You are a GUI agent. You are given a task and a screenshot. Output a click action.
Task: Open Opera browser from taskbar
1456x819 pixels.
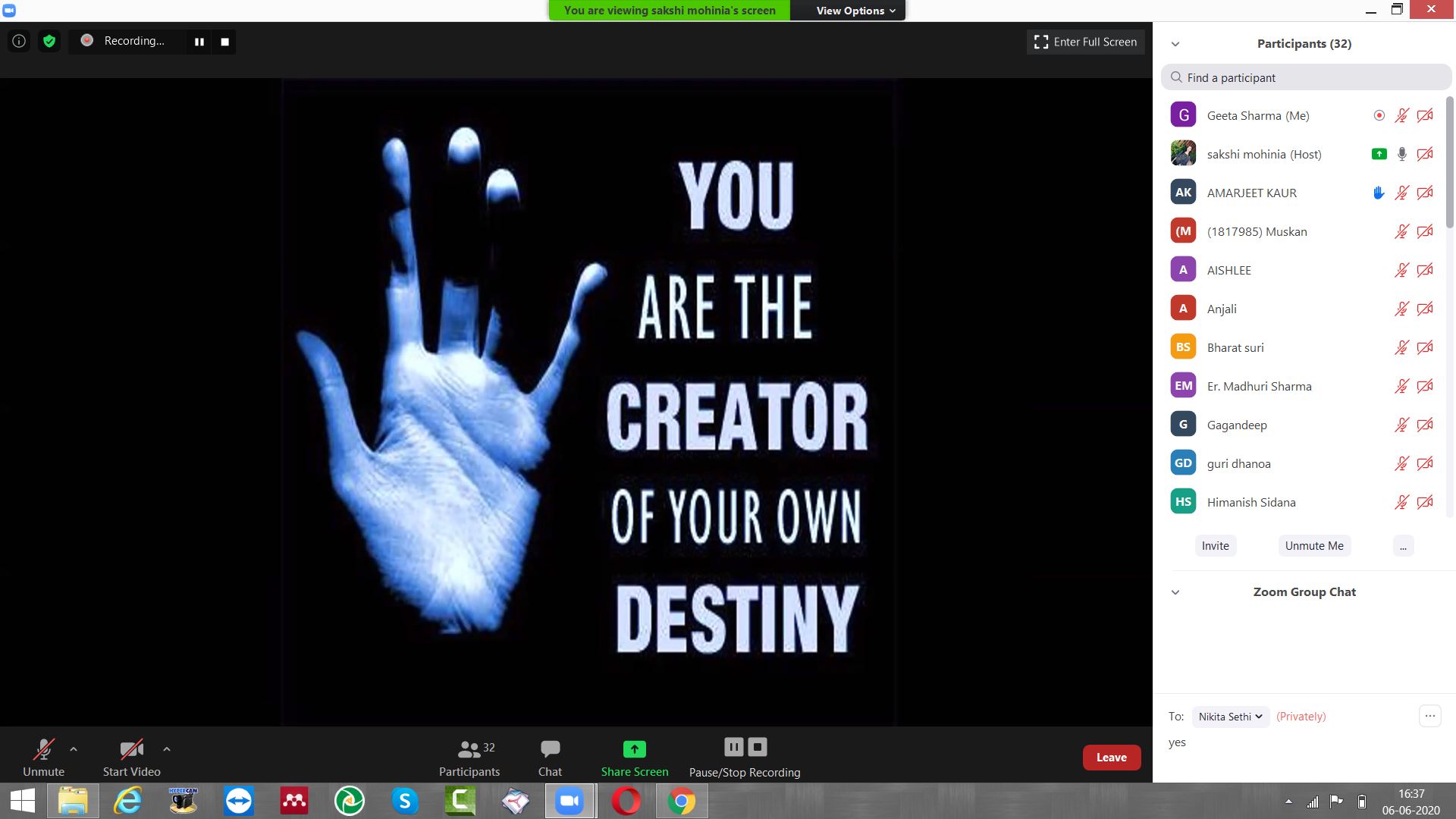(x=626, y=801)
